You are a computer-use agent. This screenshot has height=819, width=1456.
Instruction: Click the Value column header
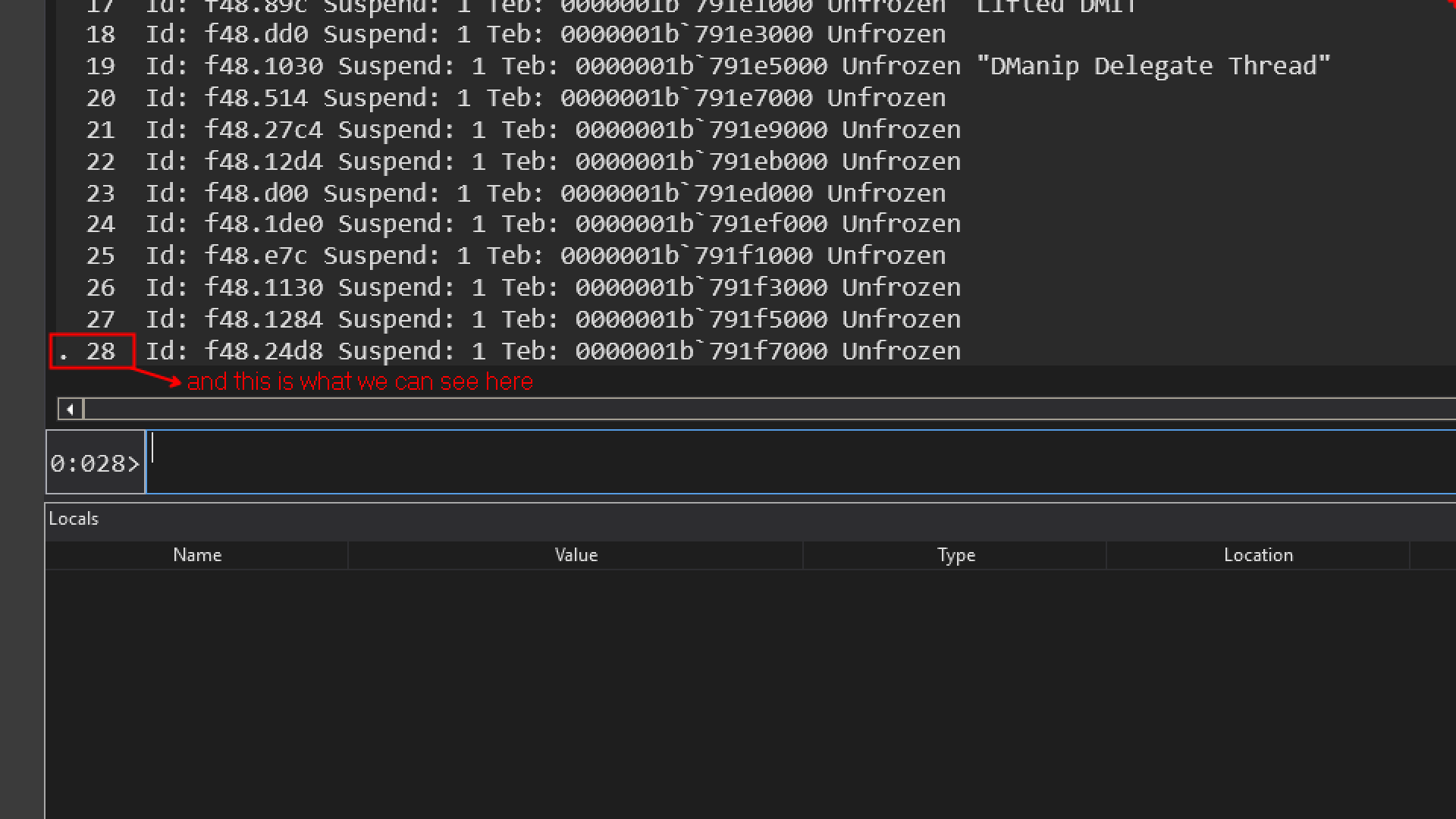(x=576, y=555)
